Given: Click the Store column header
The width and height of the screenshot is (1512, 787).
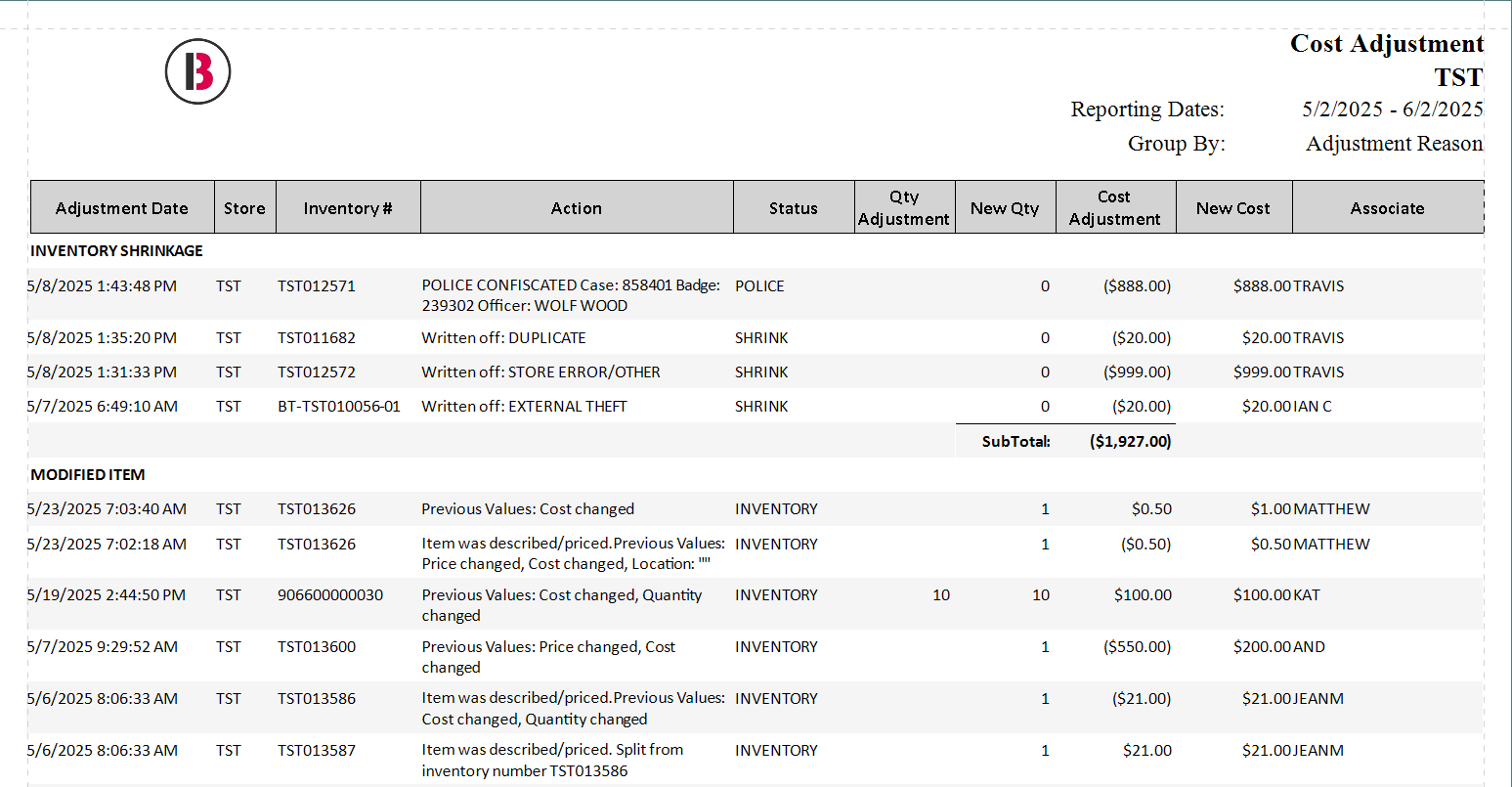Looking at the screenshot, I should coord(244,207).
